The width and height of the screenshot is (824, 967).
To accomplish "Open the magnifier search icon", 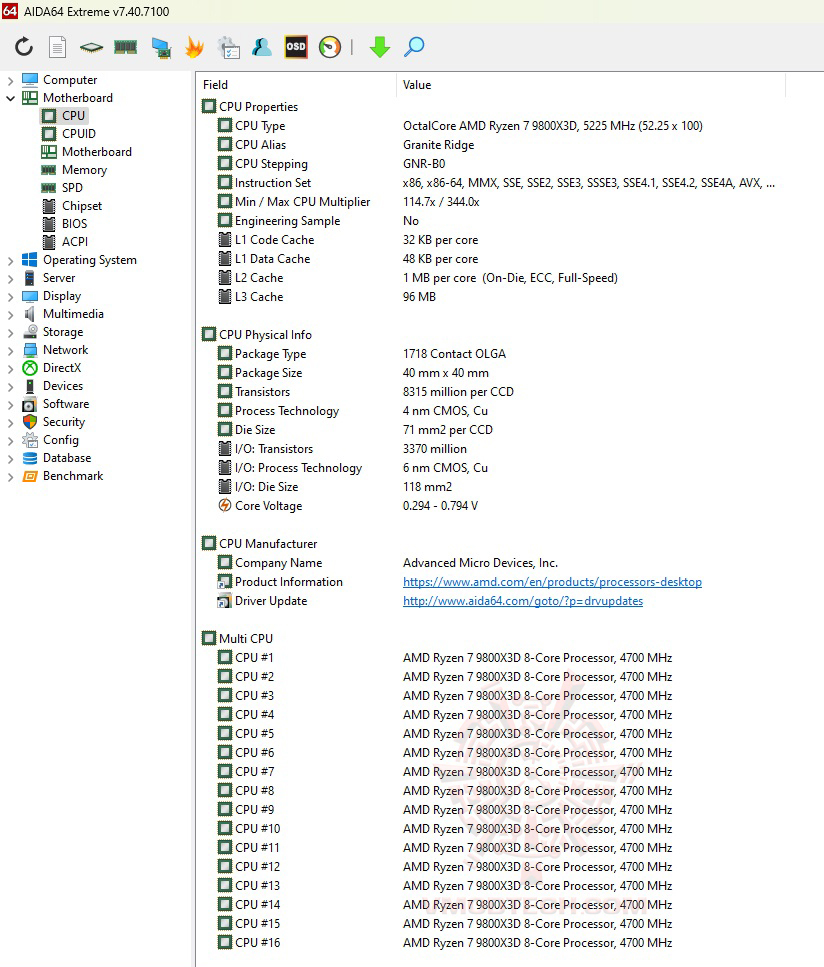I will 414,47.
